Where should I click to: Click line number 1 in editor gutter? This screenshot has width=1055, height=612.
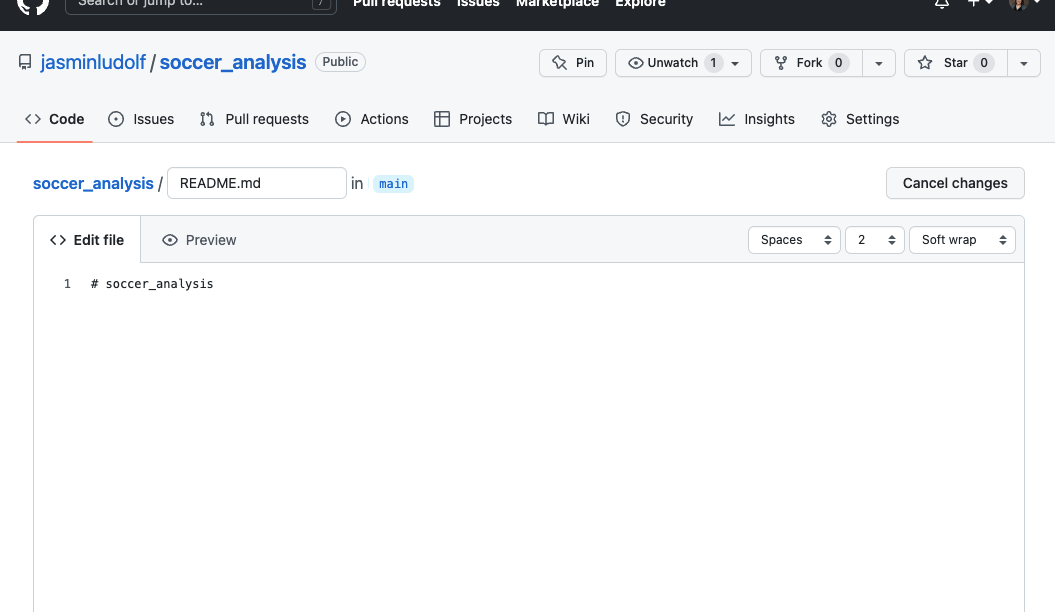point(67,284)
